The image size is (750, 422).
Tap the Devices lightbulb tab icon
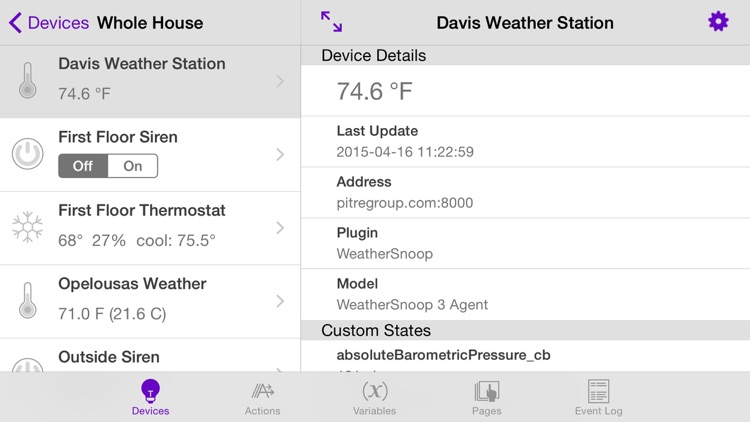[x=150, y=390]
